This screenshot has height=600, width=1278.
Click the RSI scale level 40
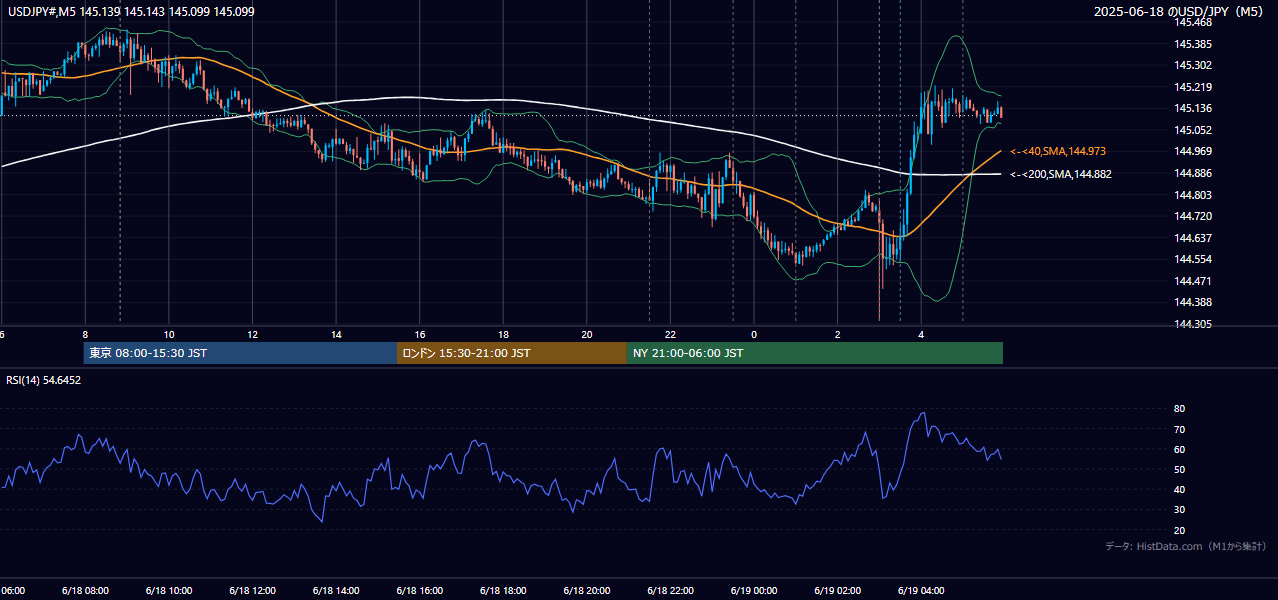pos(1180,489)
